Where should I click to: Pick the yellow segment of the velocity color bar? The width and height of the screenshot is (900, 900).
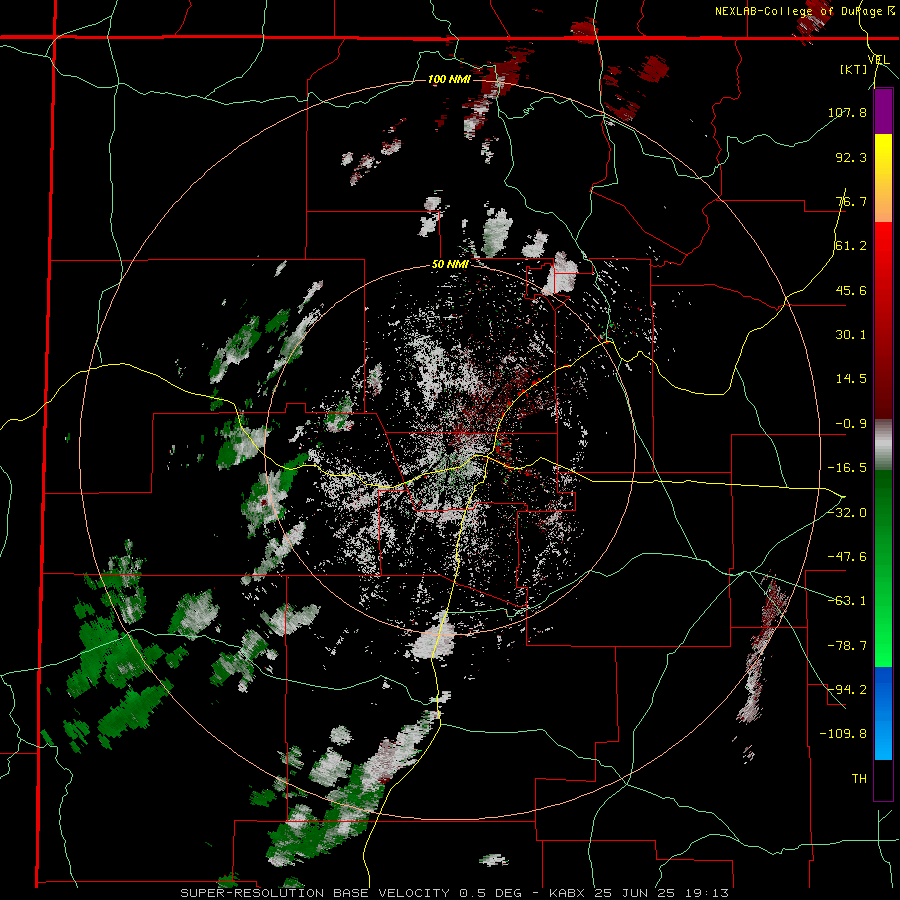tap(883, 156)
